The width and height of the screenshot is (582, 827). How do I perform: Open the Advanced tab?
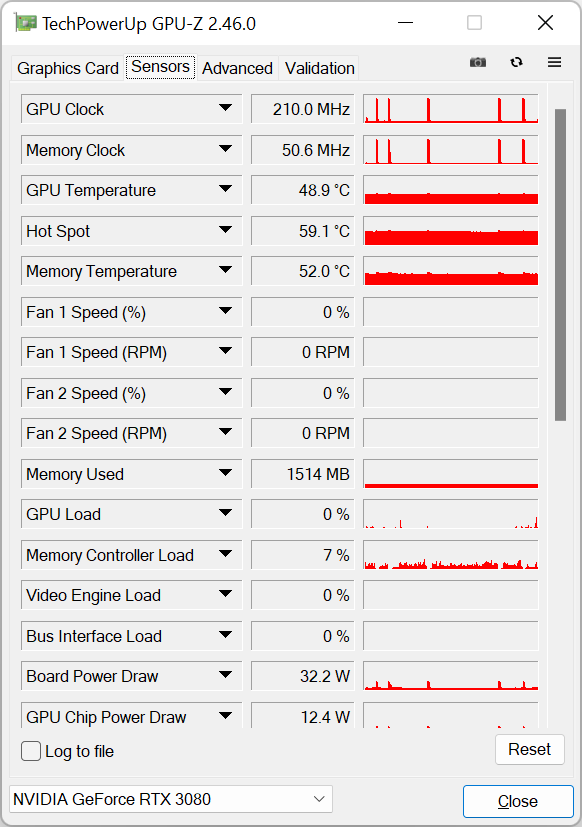point(237,68)
